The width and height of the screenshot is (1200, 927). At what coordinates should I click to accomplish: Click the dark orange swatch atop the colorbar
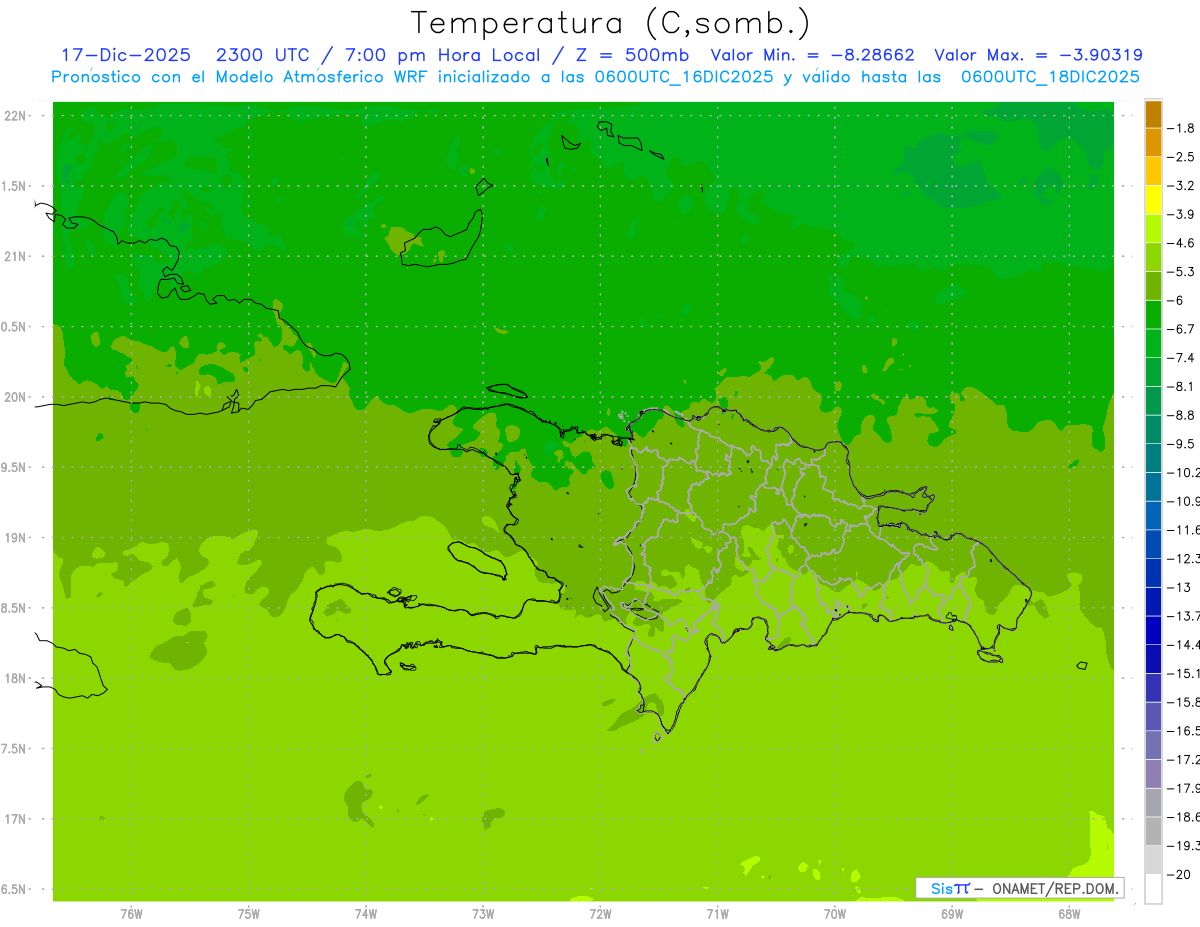(1153, 114)
